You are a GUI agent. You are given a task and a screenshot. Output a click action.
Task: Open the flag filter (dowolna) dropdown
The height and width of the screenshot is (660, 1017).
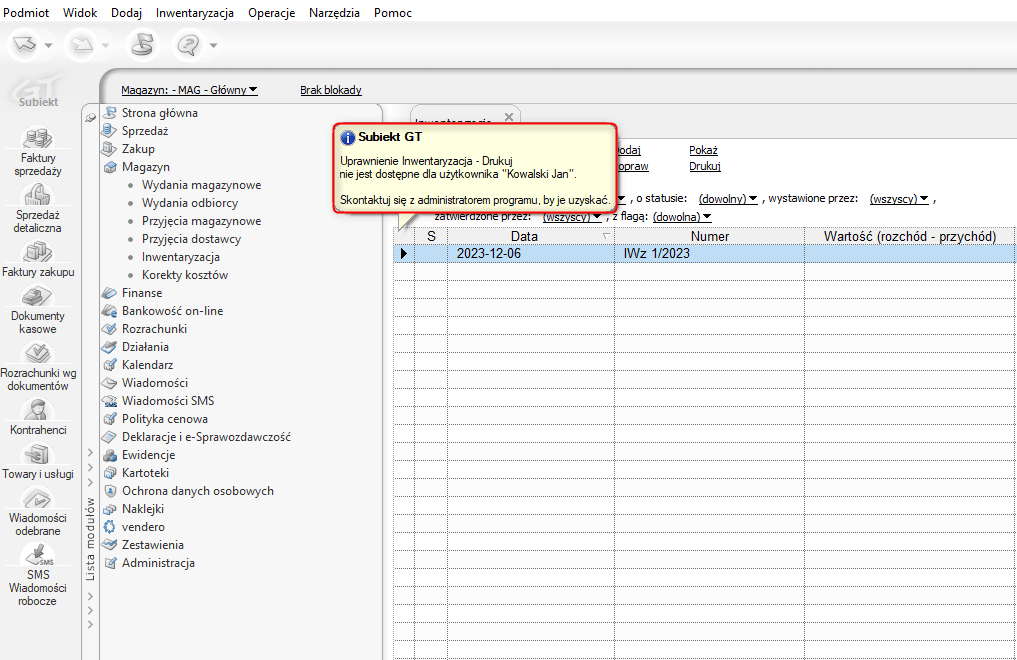pos(682,217)
